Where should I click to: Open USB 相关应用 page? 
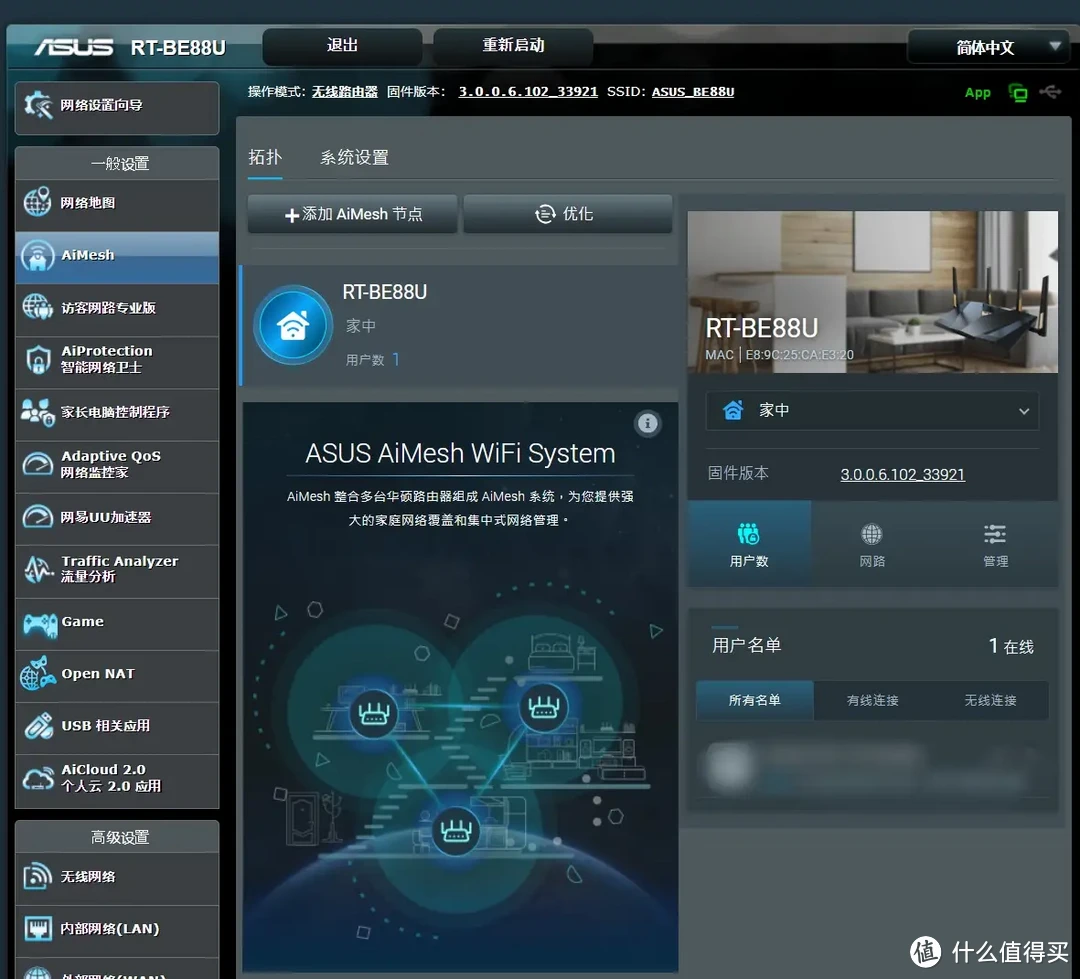117,727
